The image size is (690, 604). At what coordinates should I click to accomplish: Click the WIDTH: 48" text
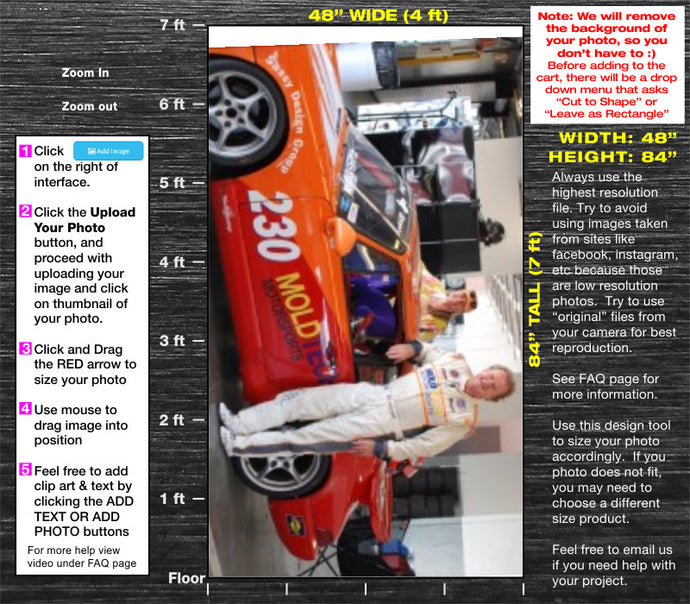tap(618, 138)
